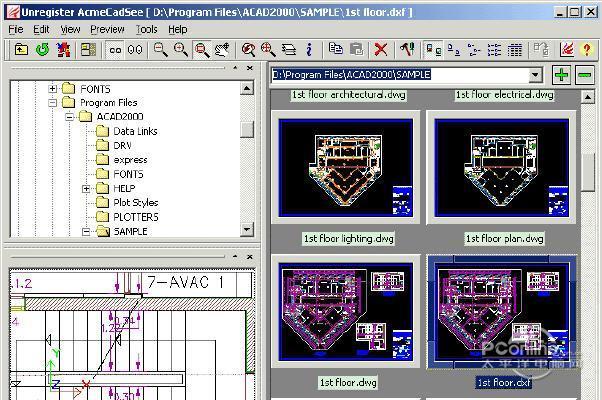The width and height of the screenshot is (602, 400).
Task: Select the express folder in tree
Action: [130, 160]
